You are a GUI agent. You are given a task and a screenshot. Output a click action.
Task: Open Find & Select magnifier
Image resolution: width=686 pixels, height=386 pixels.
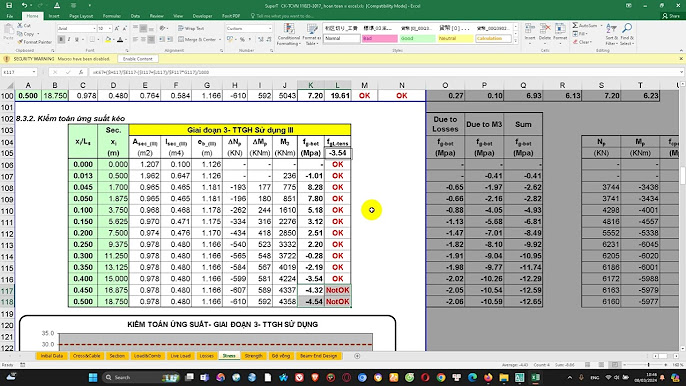pyautogui.click(x=626, y=34)
